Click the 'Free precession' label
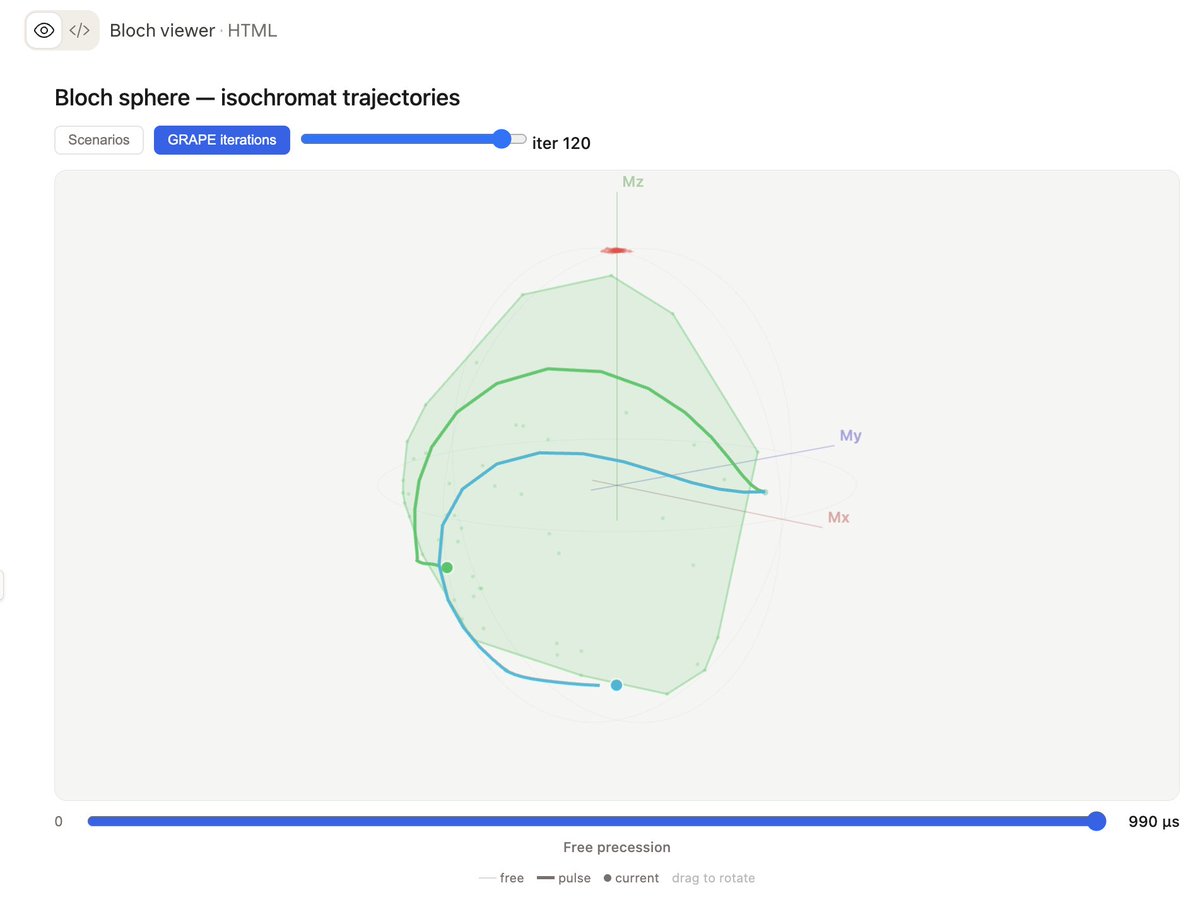The width and height of the screenshot is (1200, 919). pos(617,847)
